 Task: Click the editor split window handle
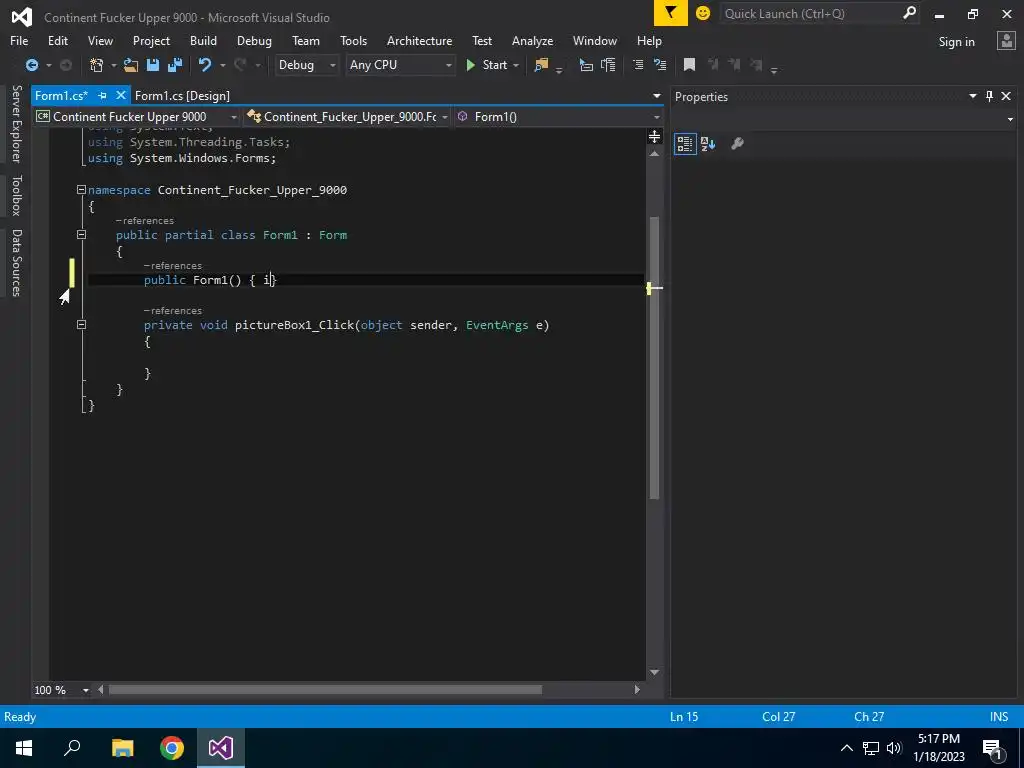click(654, 136)
